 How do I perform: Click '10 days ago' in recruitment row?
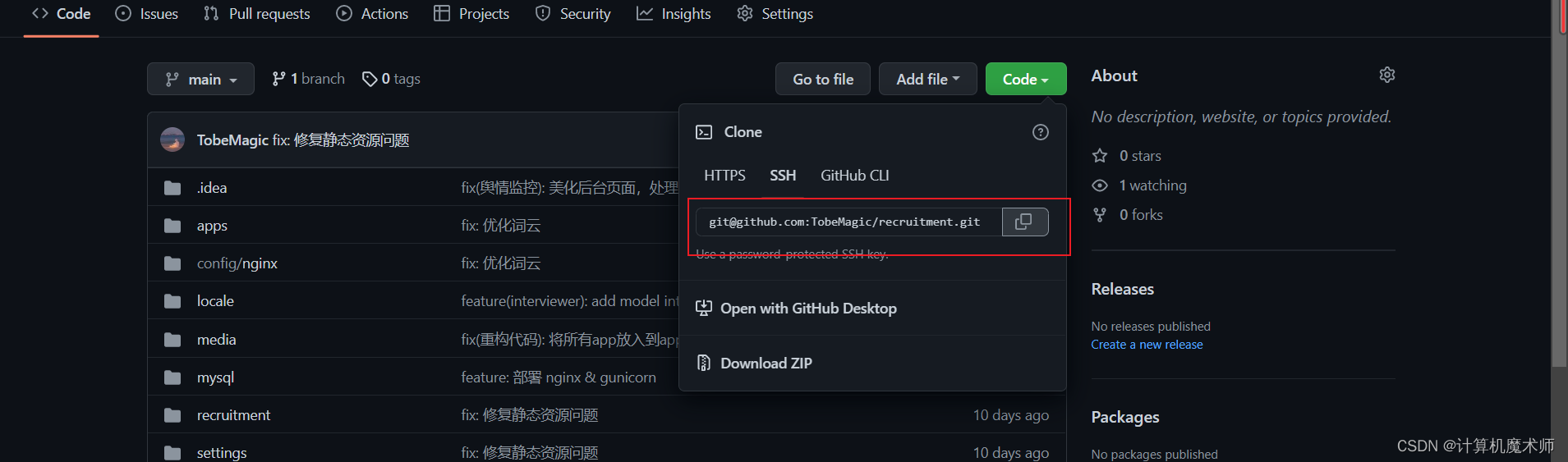pyautogui.click(x=1011, y=415)
